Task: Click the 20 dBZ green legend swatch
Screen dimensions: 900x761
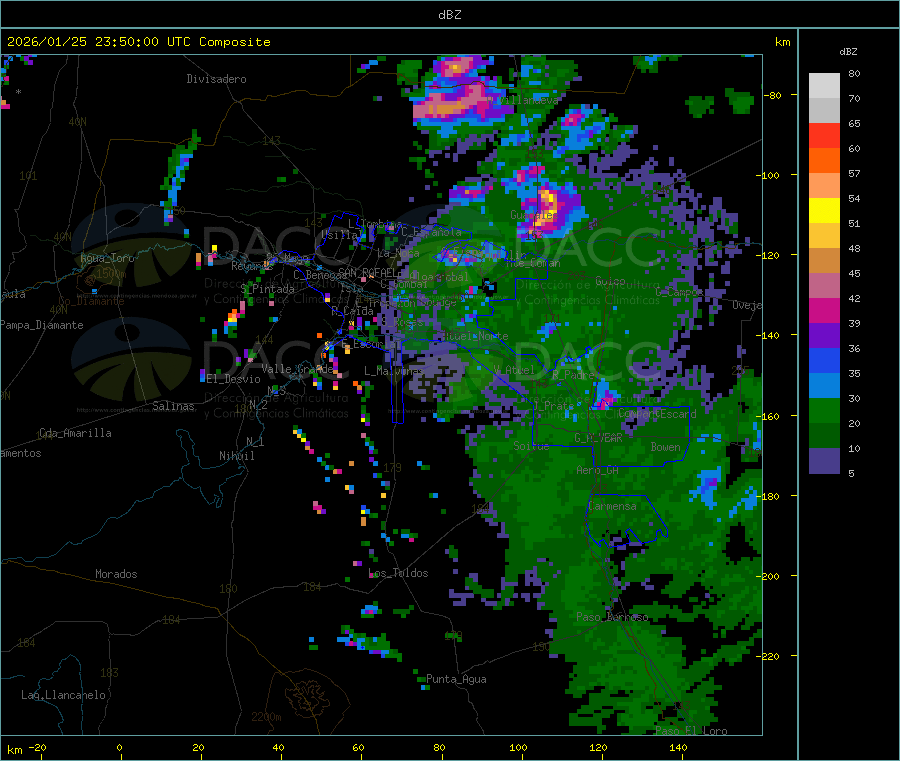Action: pos(824,410)
